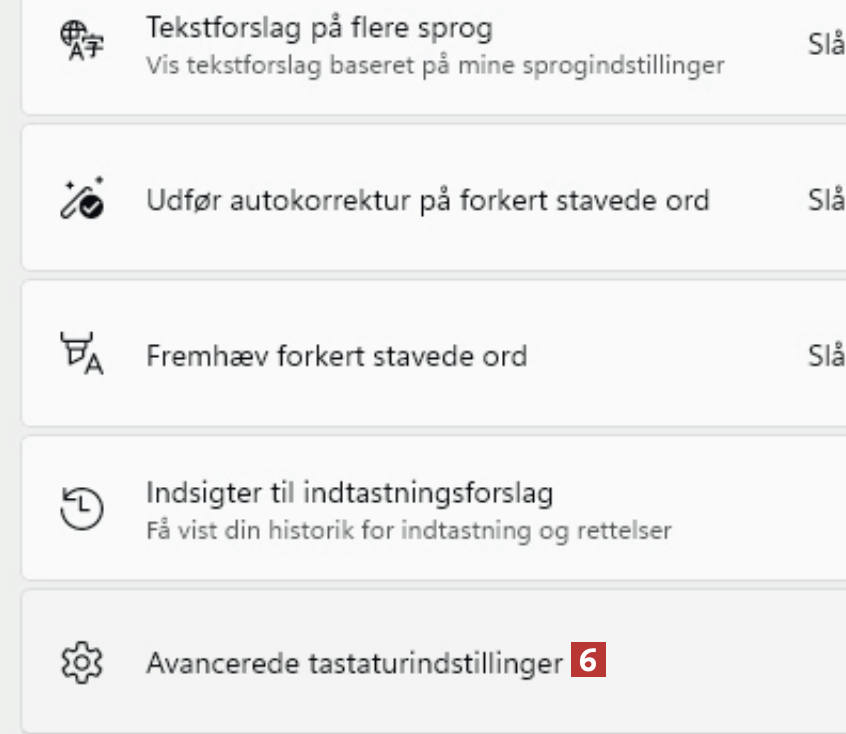Click 'Vis tekstforslag baseret på mine sprogindstillinger'

pos(434,66)
